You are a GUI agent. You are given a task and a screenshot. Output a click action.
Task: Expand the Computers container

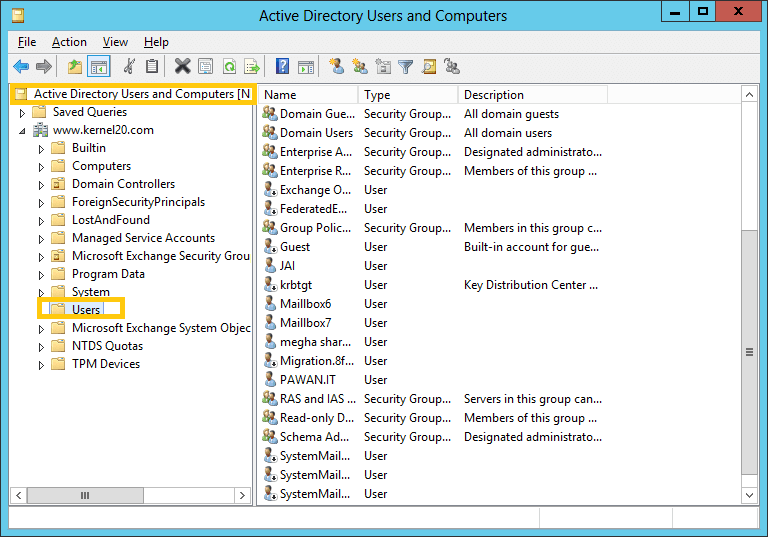click(x=41, y=167)
